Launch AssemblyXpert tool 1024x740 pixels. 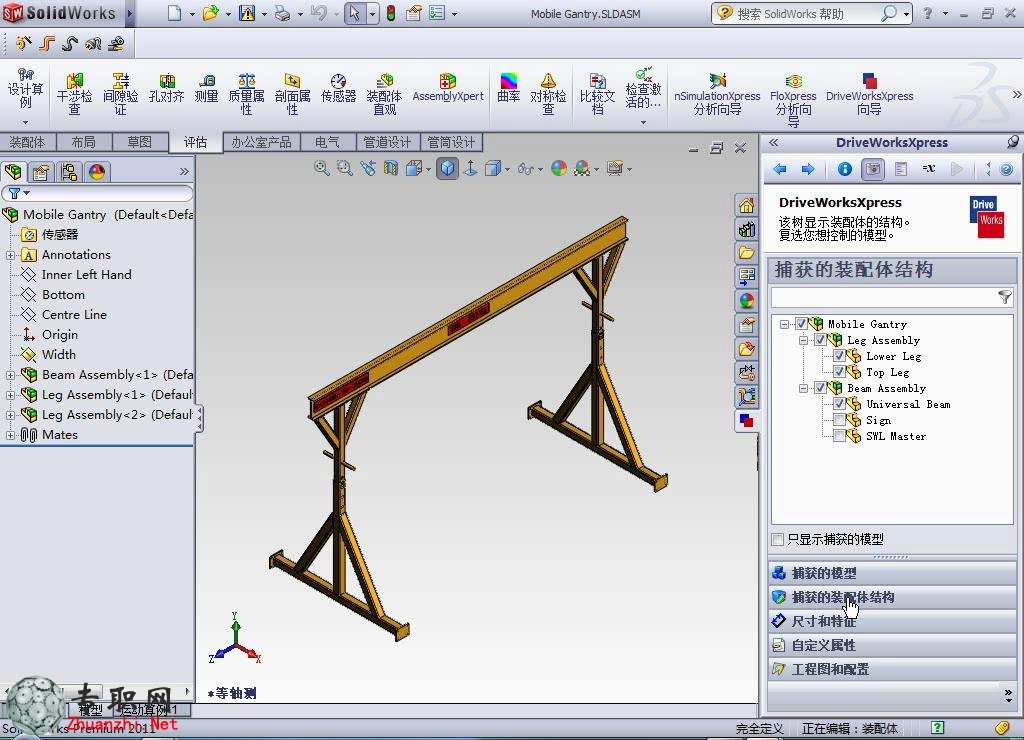pyautogui.click(x=448, y=88)
